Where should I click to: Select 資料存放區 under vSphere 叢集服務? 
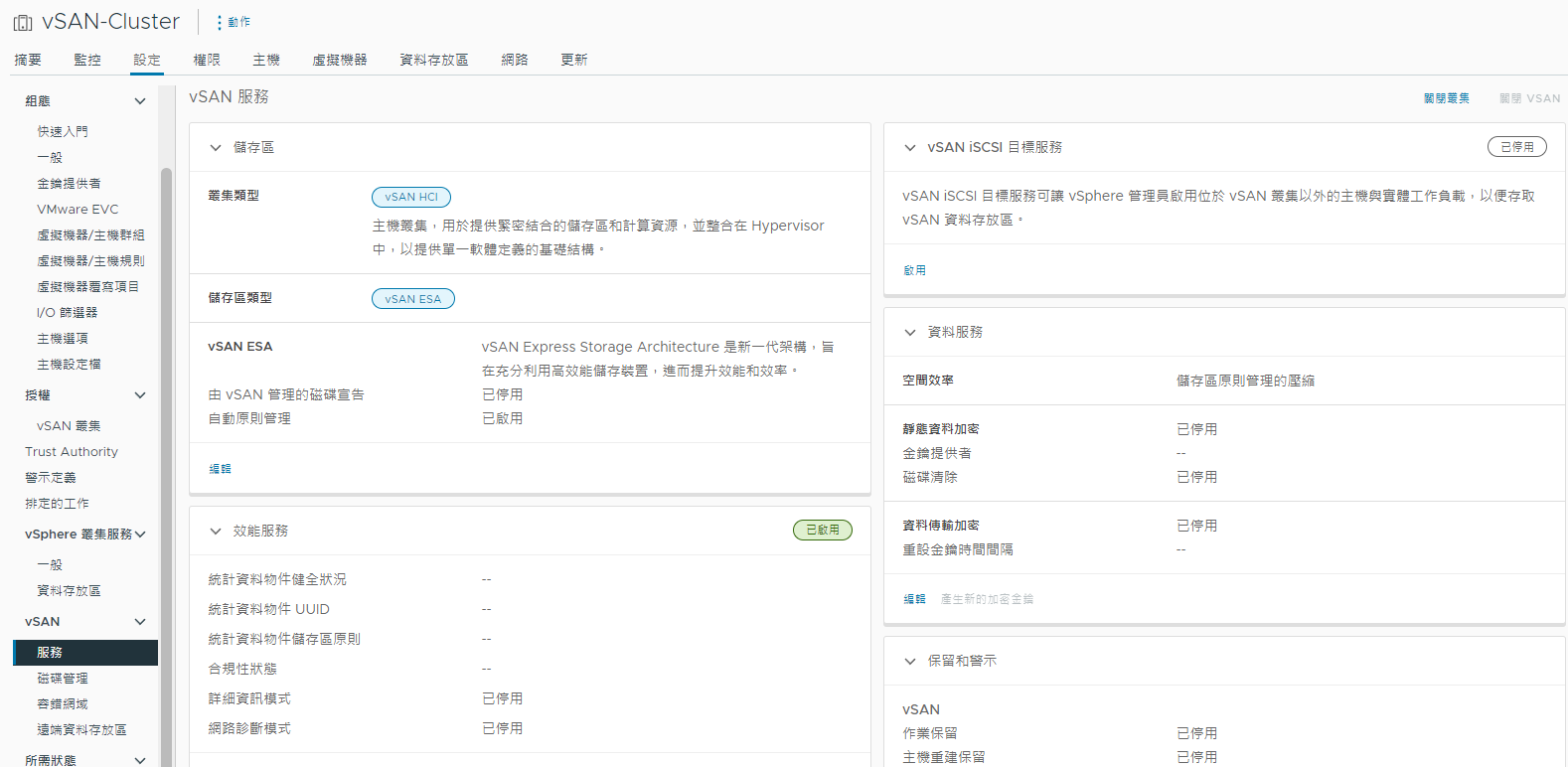[69, 590]
